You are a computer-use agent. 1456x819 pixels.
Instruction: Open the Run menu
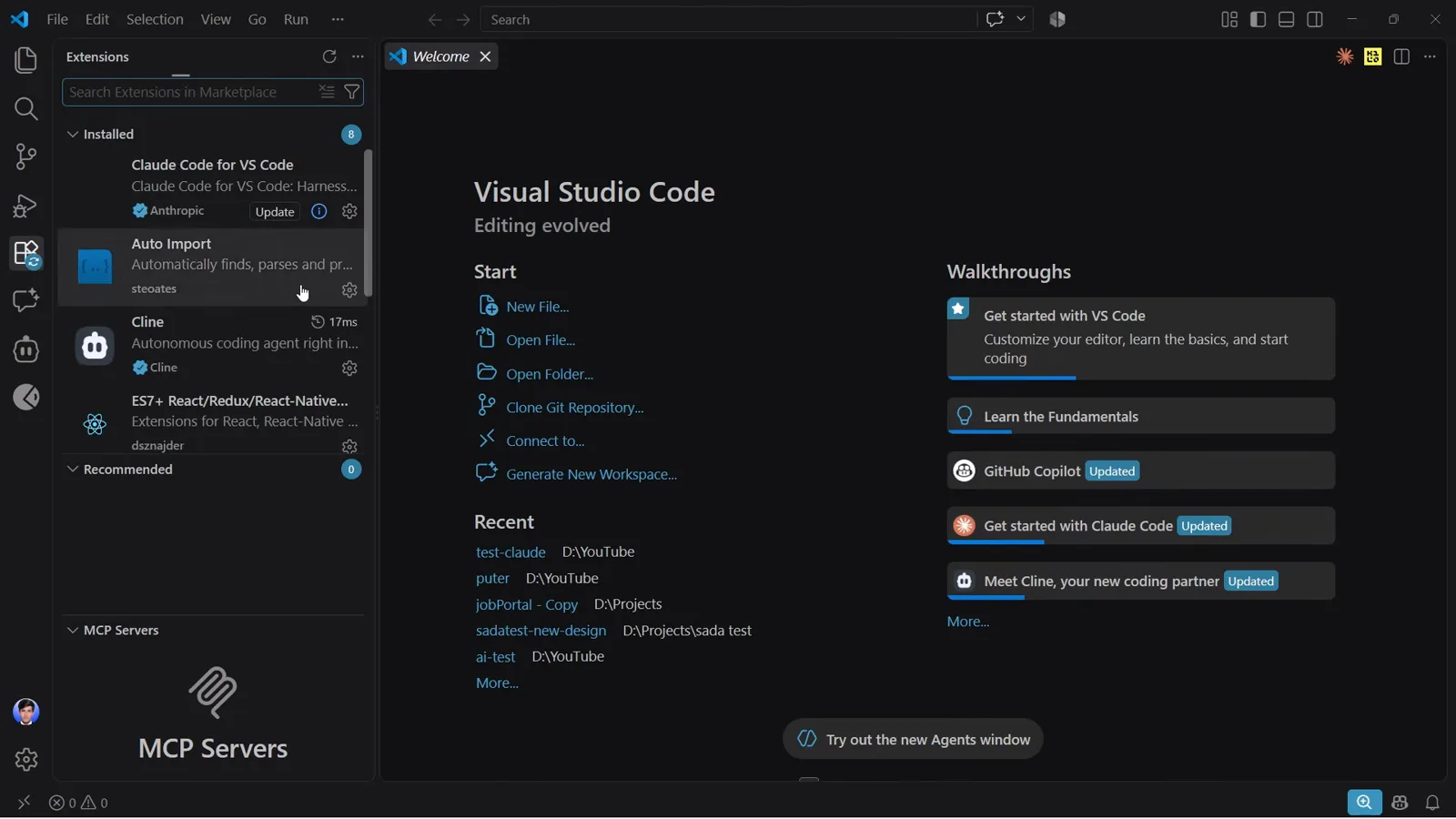point(296,19)
